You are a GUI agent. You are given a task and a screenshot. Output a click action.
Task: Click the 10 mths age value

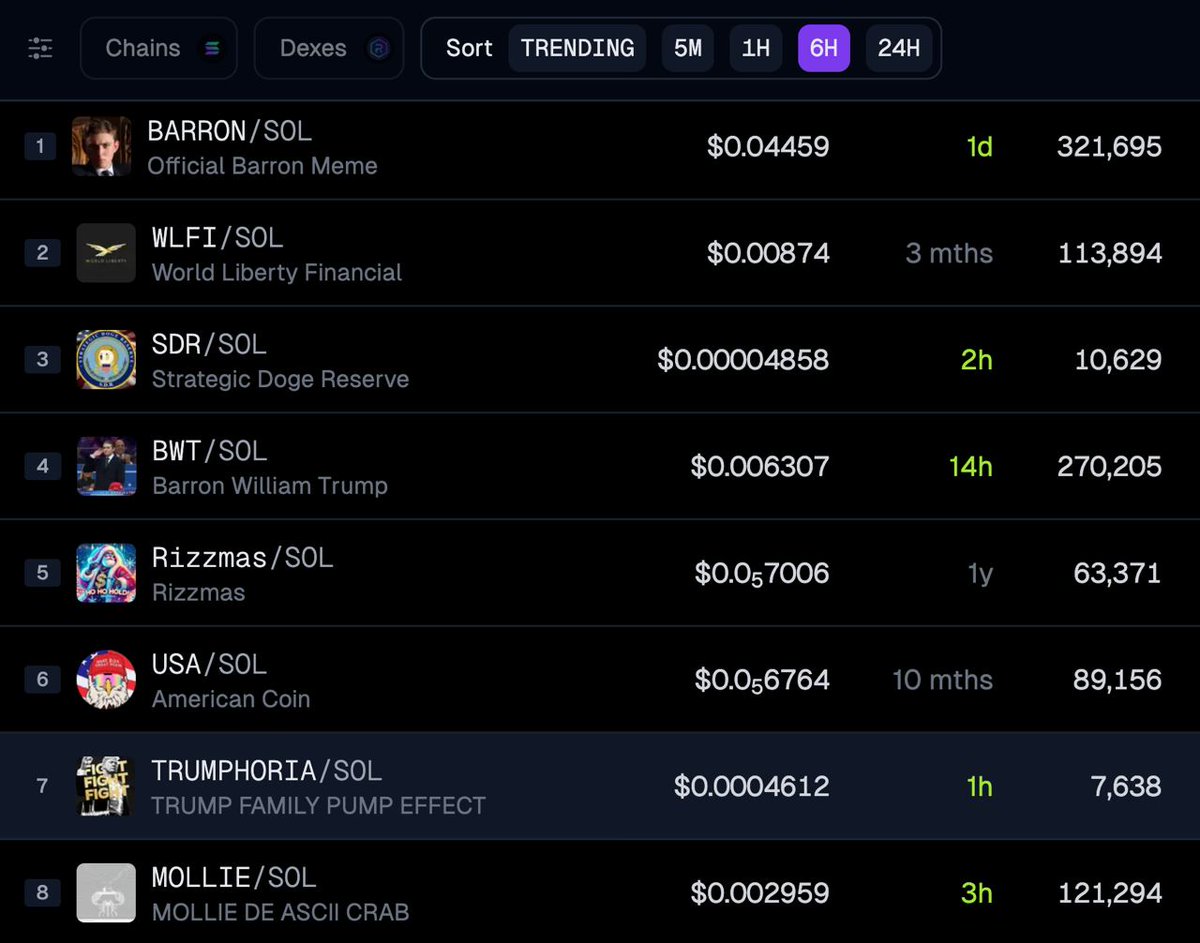pyautogui.click(x=943, y=680)
